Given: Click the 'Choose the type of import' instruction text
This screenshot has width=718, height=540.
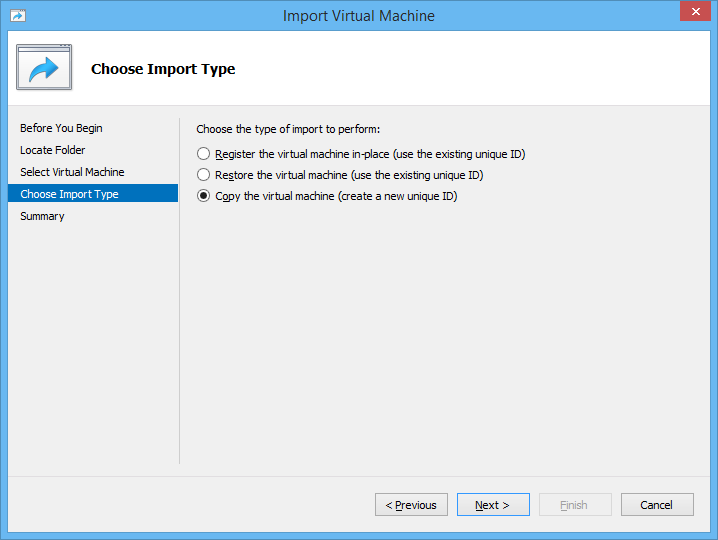Looking at the screenshot, I should click(288, 129).
